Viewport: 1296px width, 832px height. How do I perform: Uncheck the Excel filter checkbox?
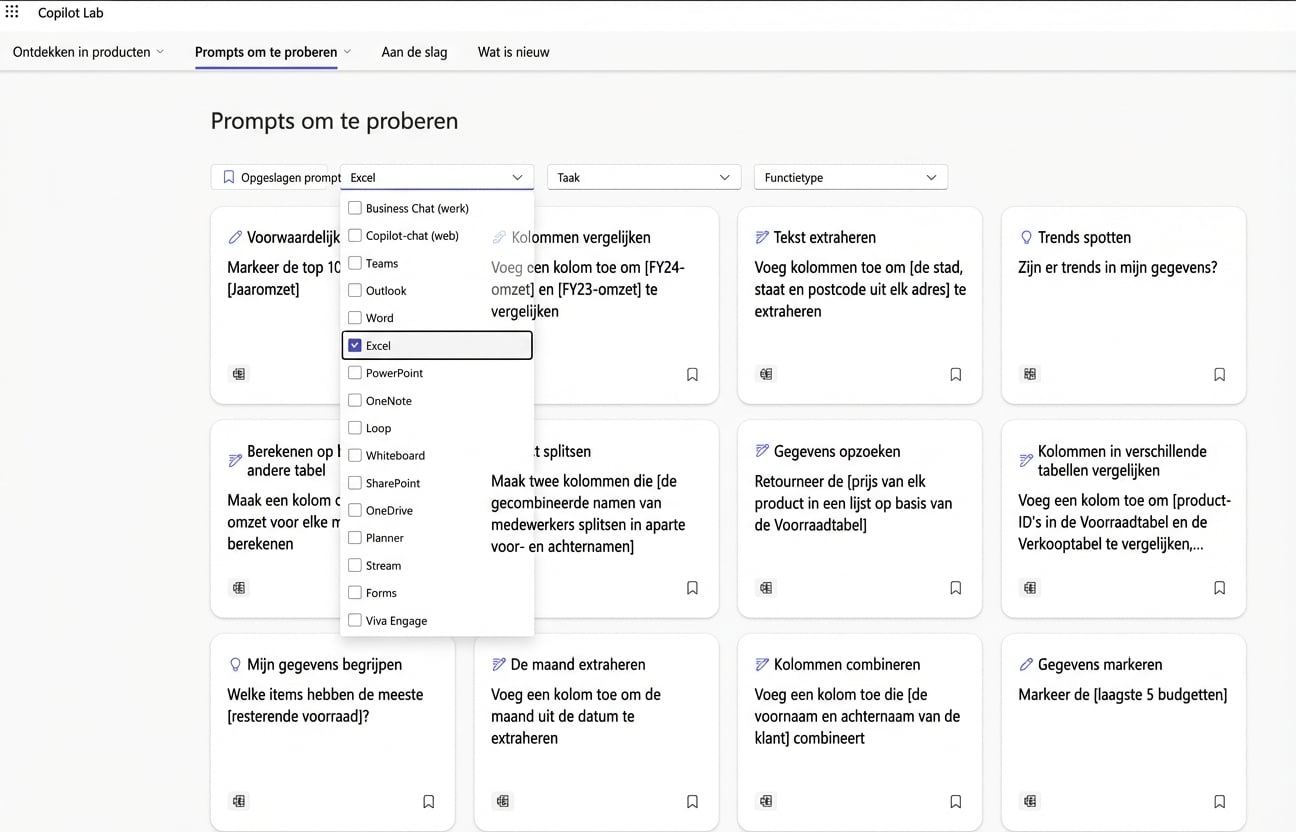pos(355,344)
